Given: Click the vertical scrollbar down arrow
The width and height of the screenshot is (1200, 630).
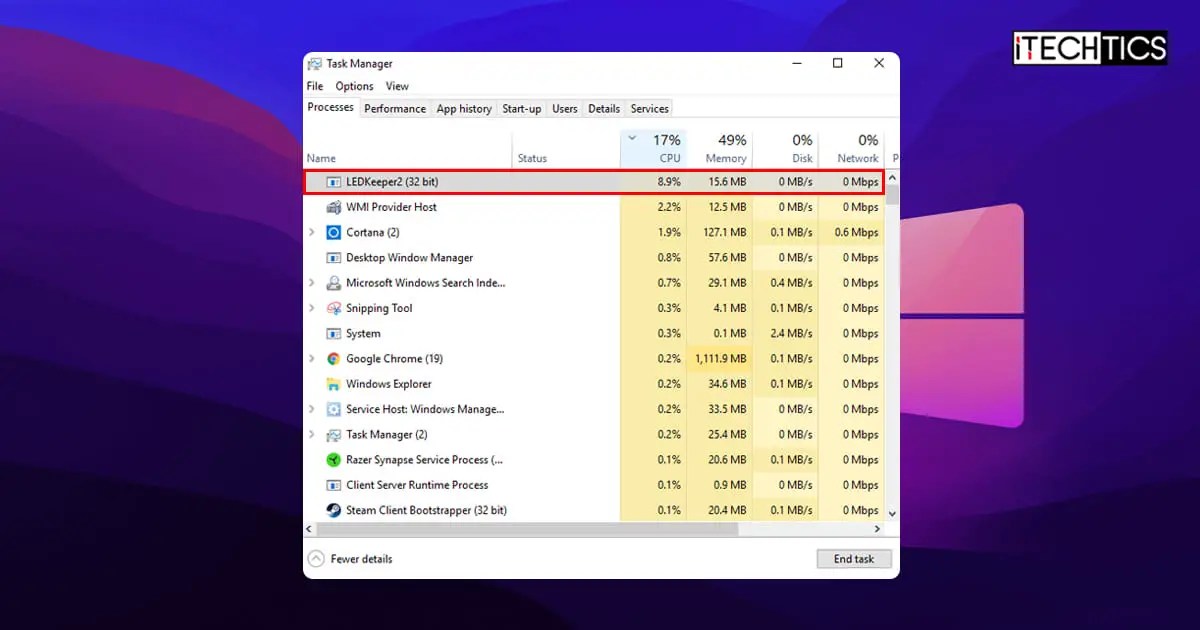Looking at the screenshot, I should (892, 513).
